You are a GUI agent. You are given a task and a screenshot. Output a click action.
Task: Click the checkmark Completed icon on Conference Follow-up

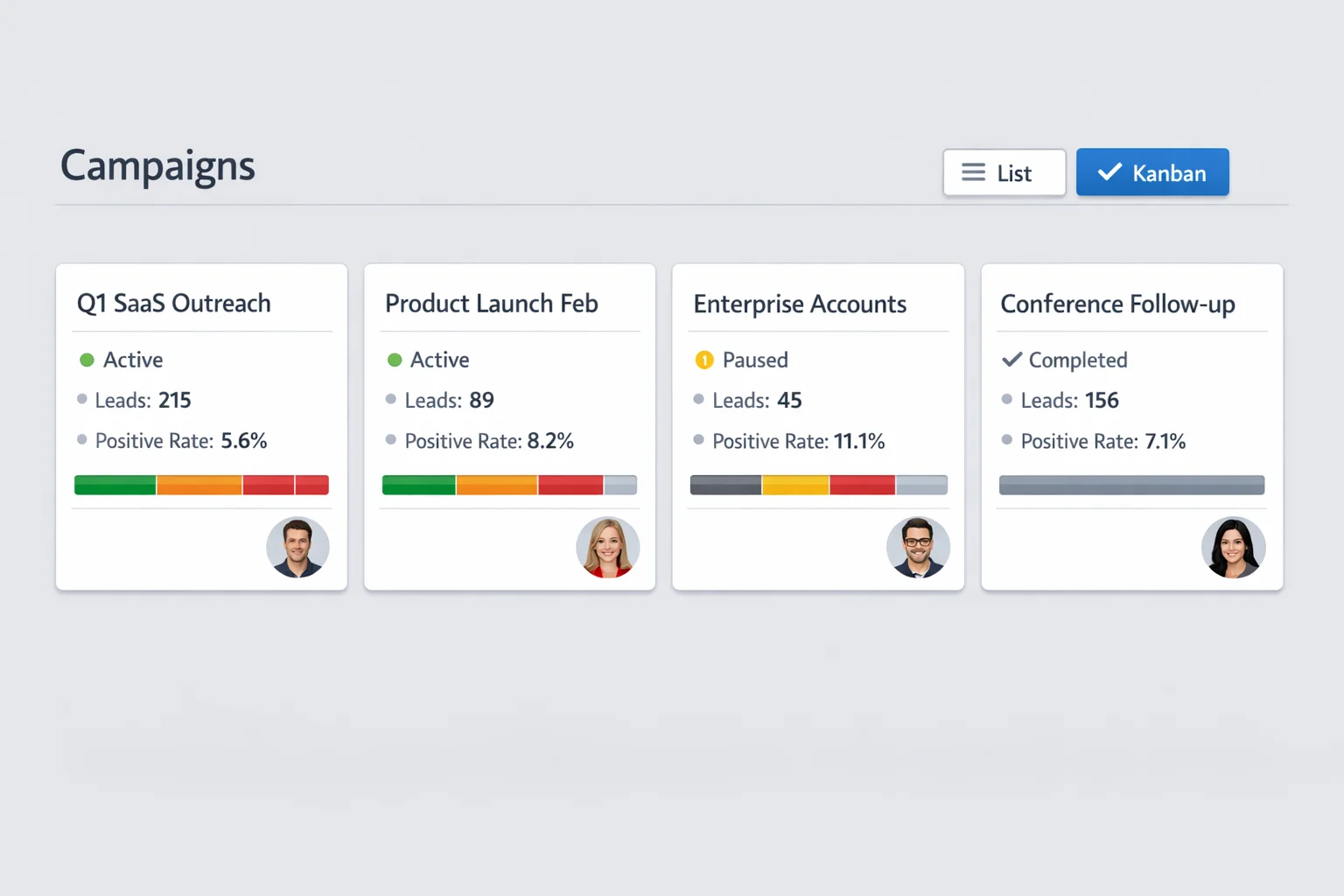[1012, 359]
